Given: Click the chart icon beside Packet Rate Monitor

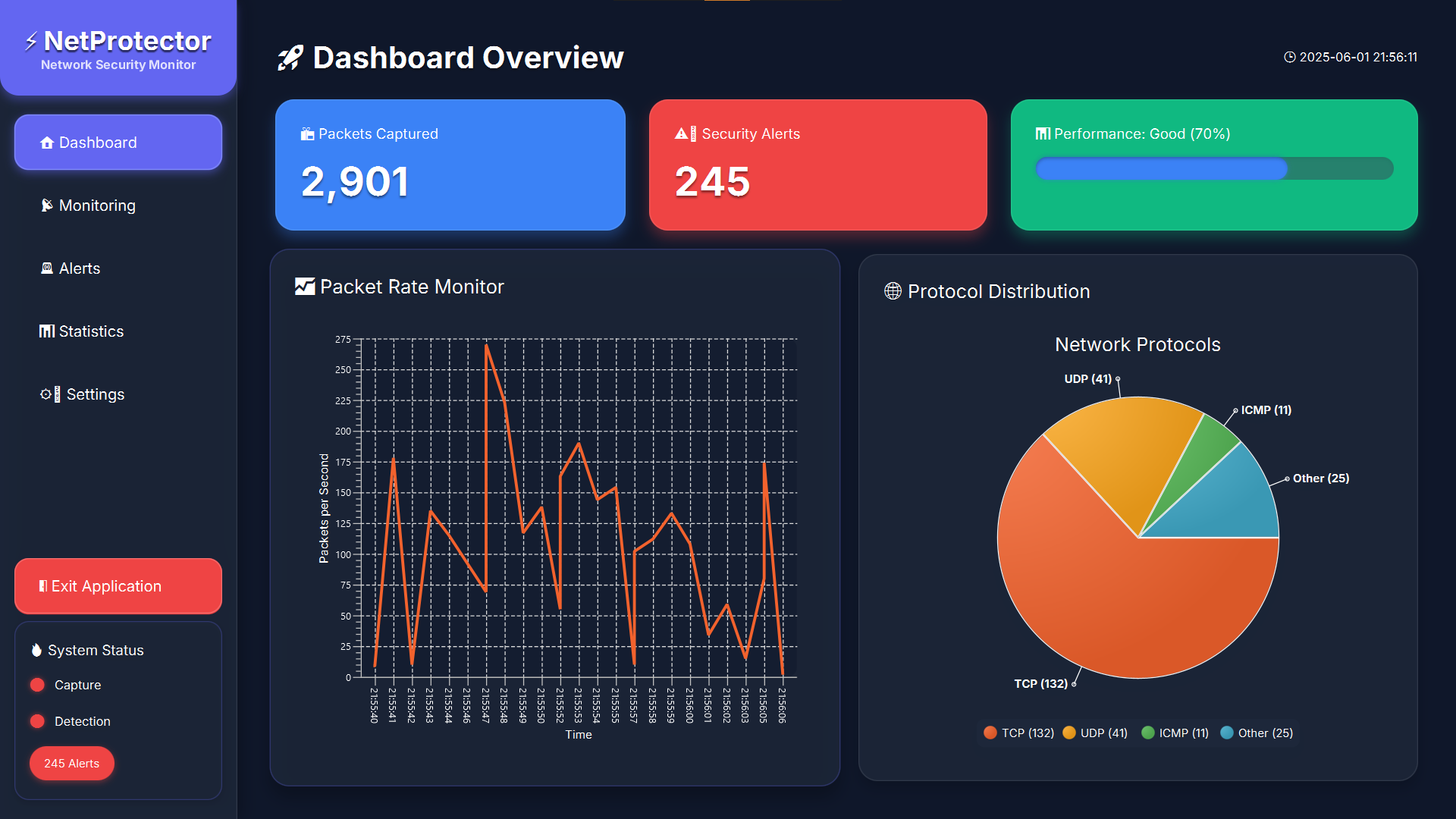Looking at the screenshot, I should point(305,287).
